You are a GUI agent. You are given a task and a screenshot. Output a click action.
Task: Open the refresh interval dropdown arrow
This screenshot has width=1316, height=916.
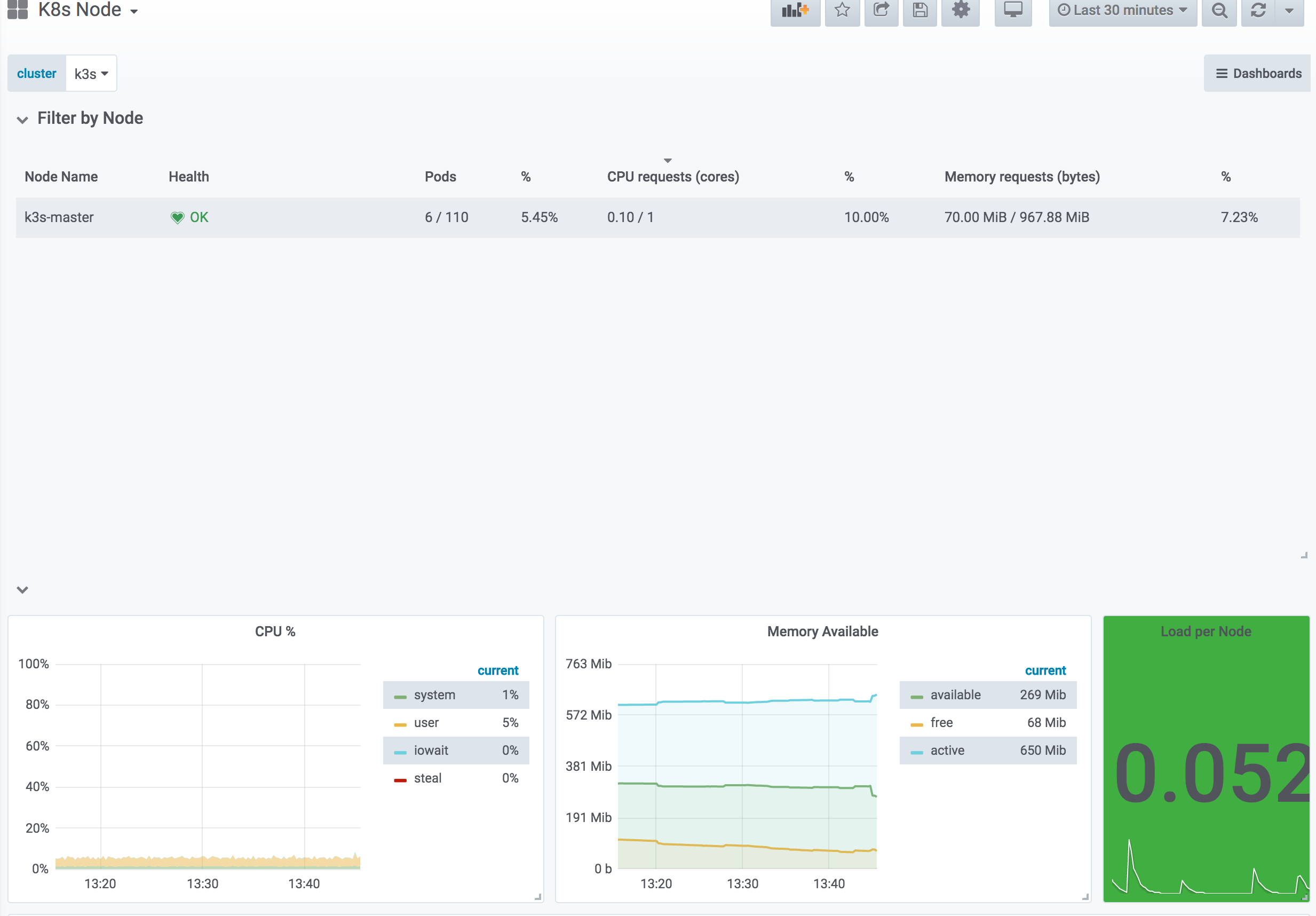pos(1289,11)
